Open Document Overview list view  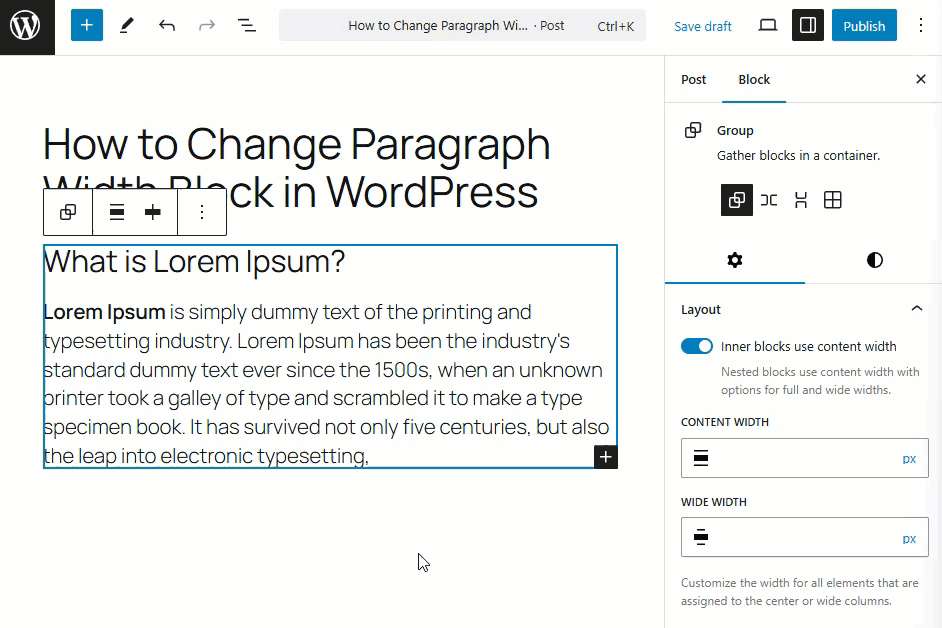tap(247, 26)
